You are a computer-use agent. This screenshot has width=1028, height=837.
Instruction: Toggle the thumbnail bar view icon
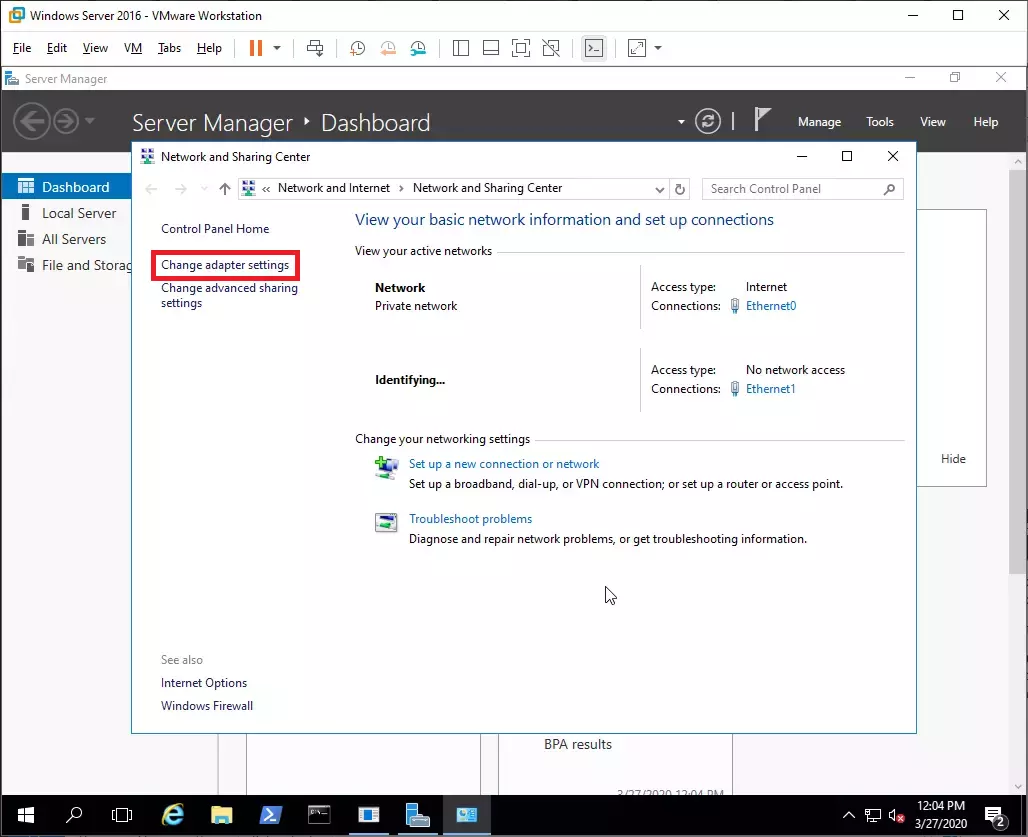[x=490, y=48]
